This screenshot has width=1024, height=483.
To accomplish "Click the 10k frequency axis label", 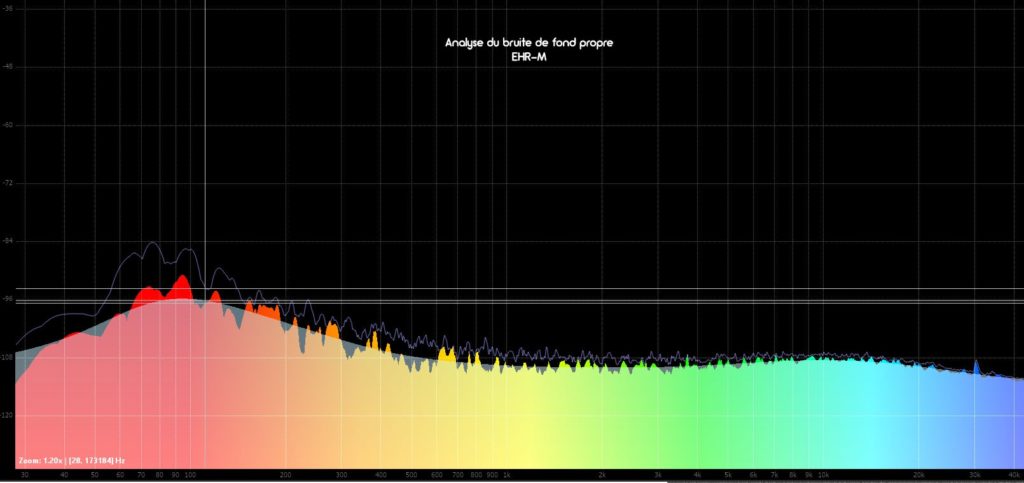I will pos(823,475).
